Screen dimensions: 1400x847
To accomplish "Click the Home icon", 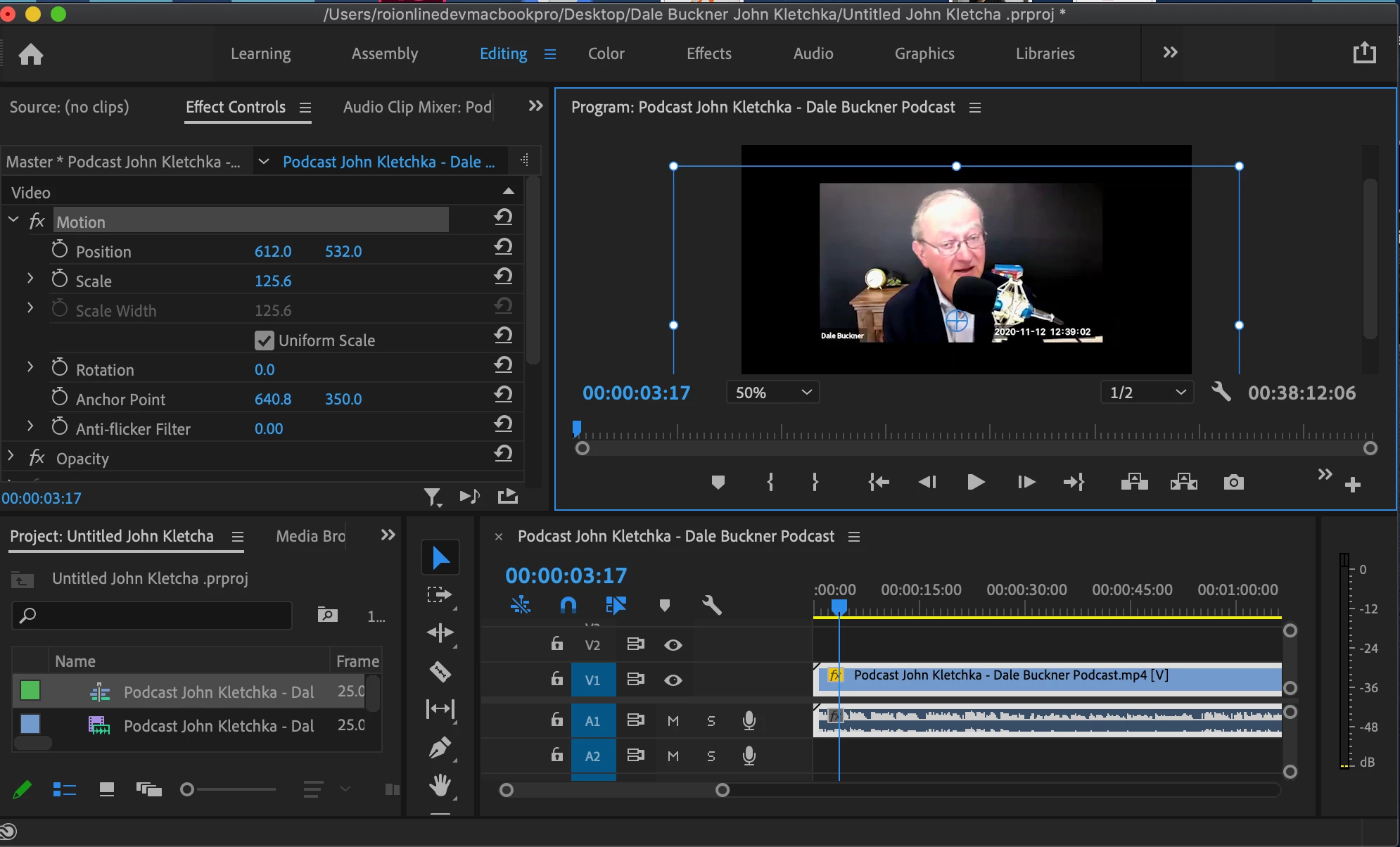I will click(31, 54).
